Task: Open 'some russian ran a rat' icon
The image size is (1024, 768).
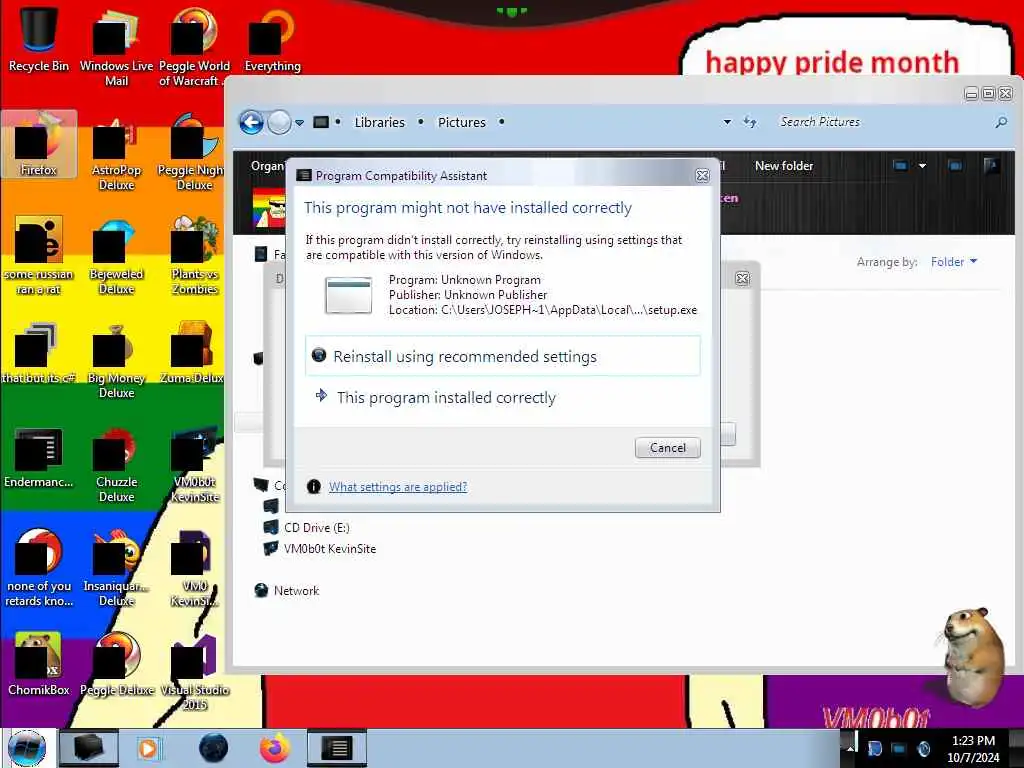Action: [39, 256]
